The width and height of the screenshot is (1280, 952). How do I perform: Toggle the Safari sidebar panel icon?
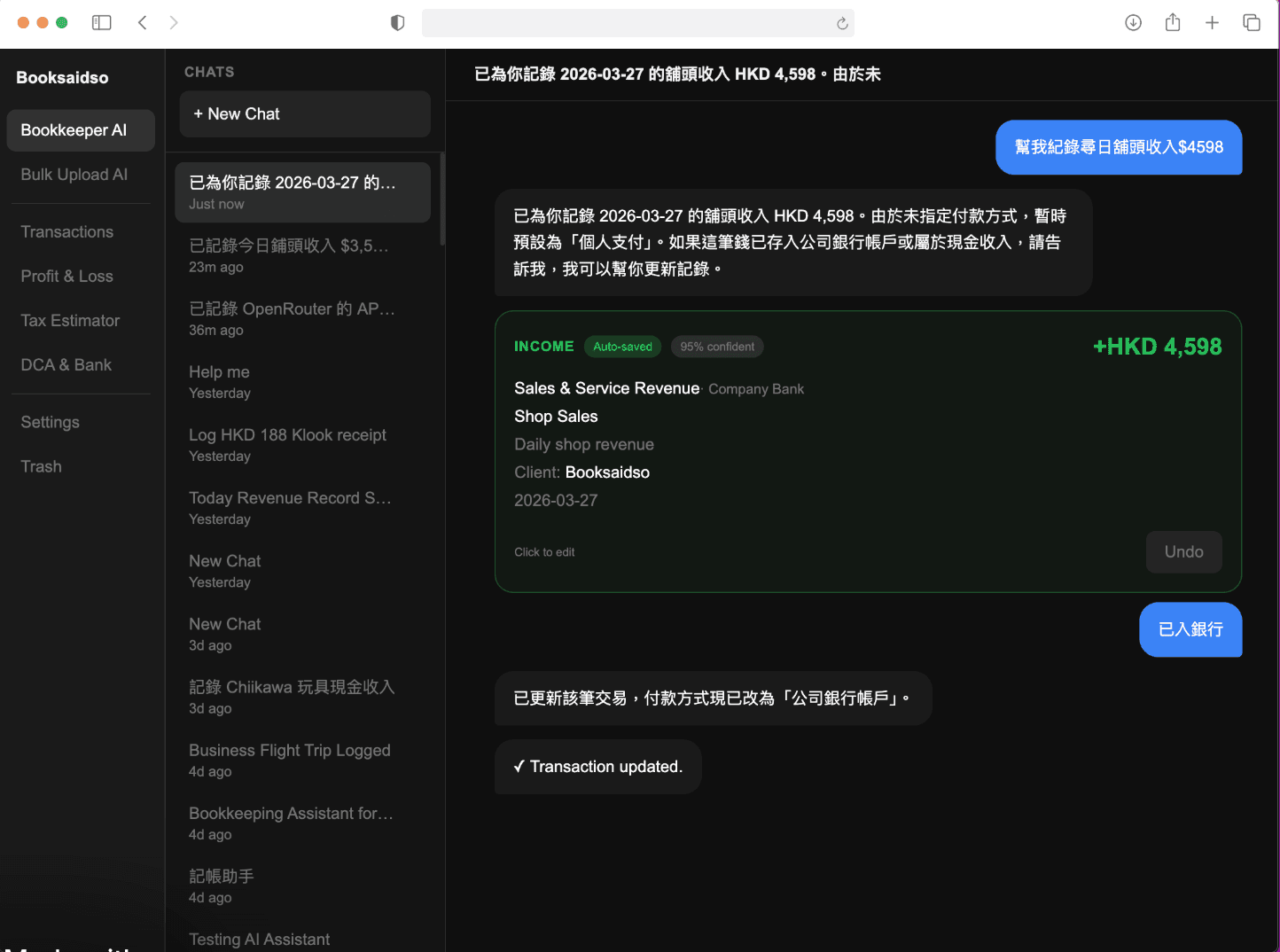coord(101,22)
